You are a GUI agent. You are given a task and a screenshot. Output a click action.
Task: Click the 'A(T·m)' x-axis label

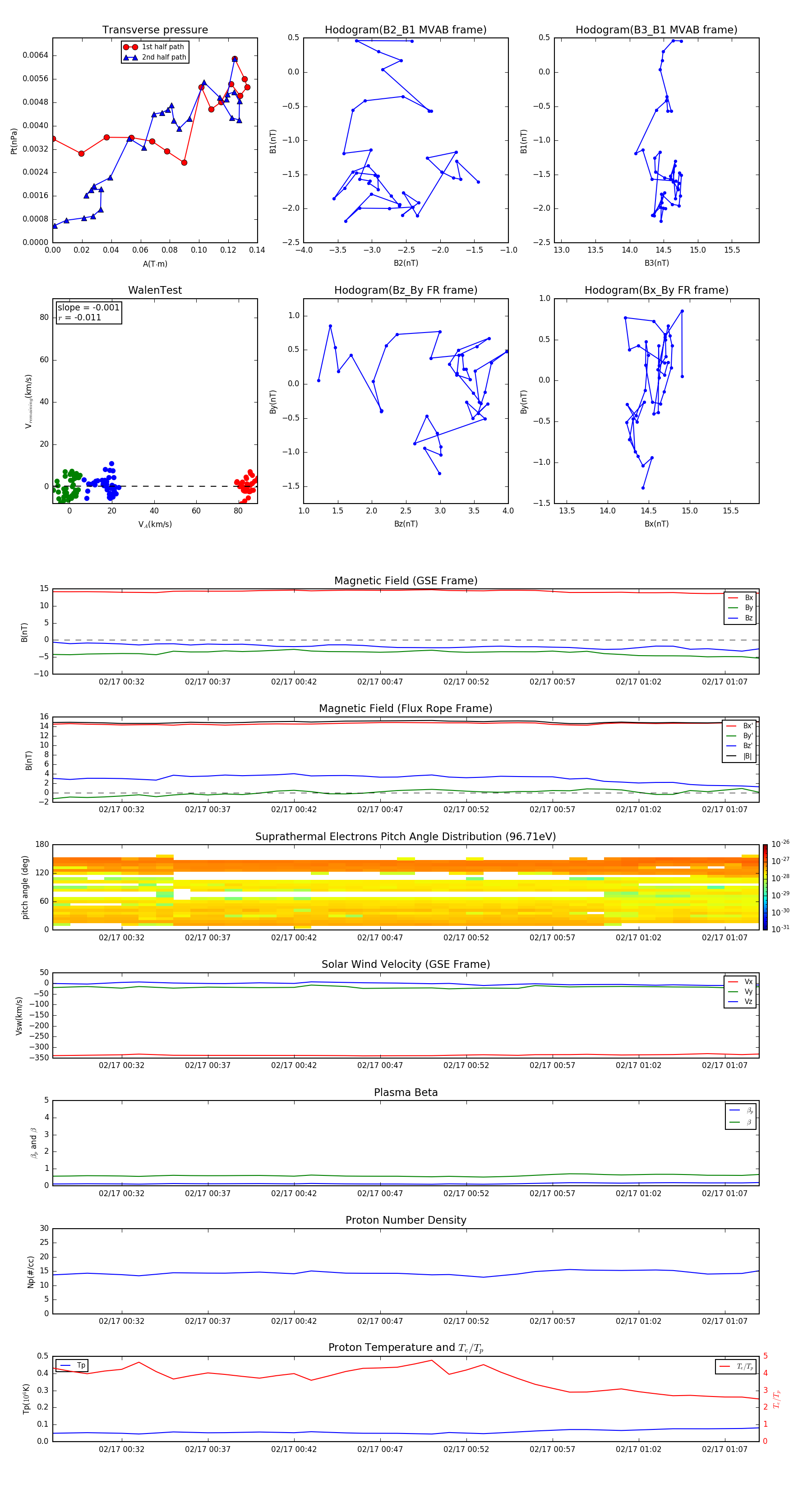155,264
